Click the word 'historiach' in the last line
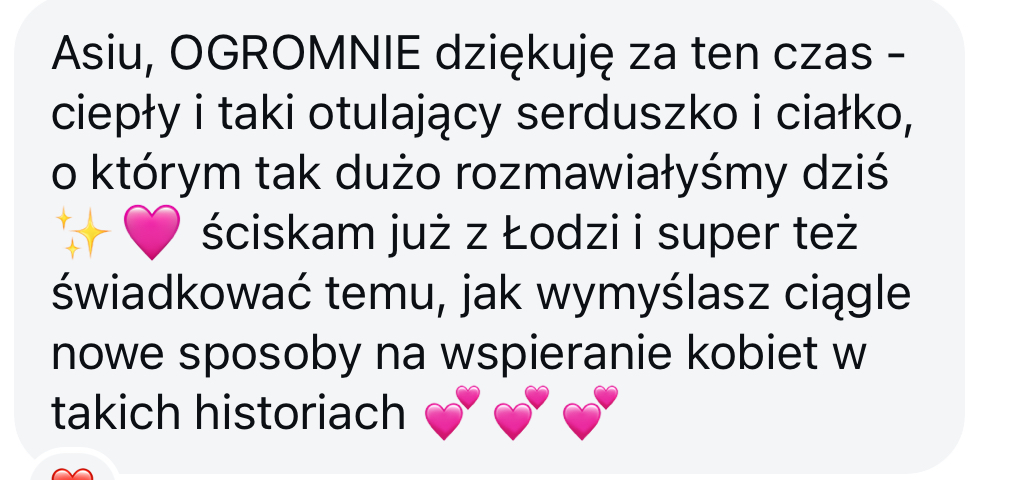Image resolution: width=1017 pixels, height=480 pixels. [300, 413]
